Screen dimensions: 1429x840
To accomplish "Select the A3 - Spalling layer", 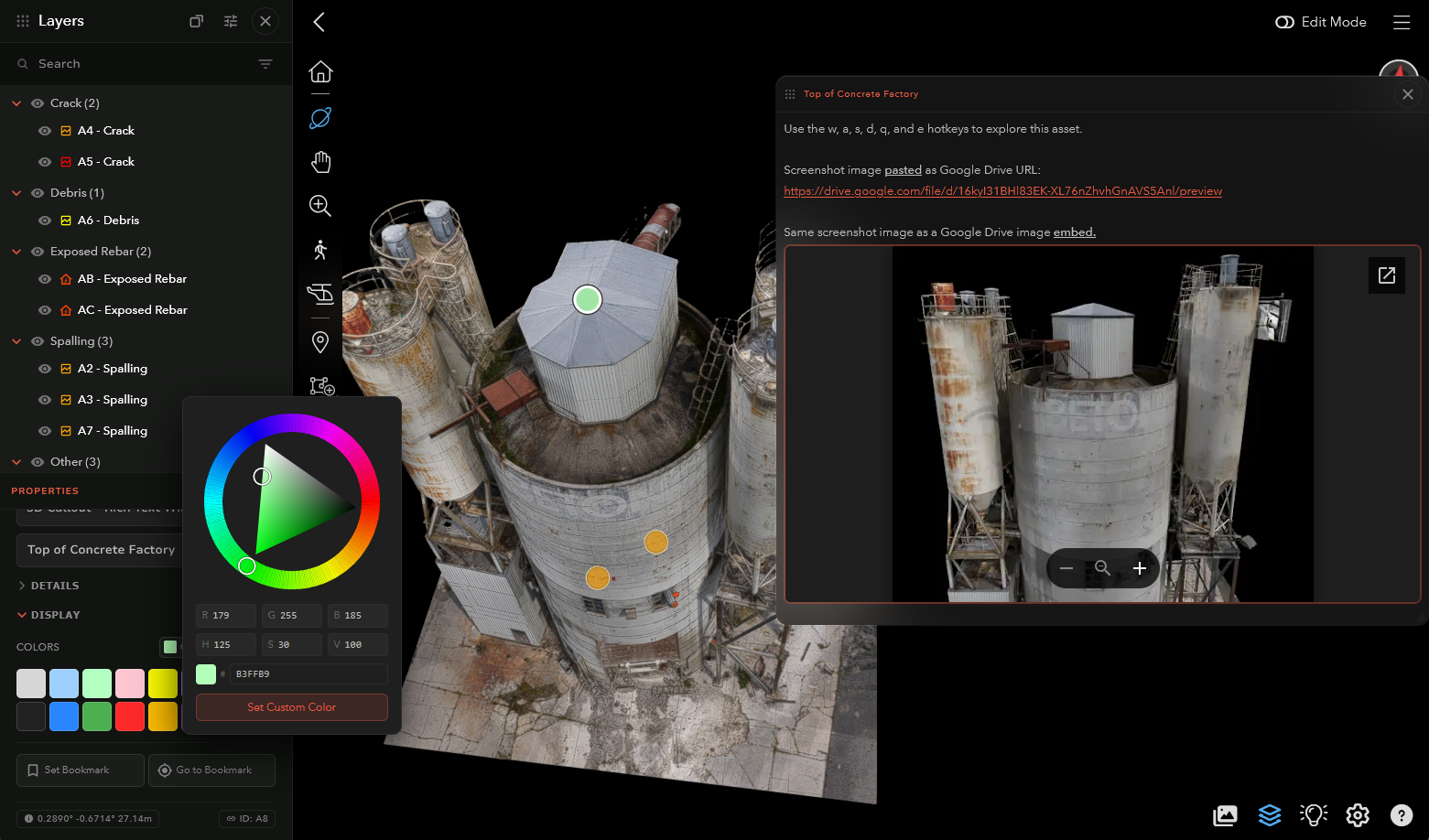I will click(x=113, y=400).
